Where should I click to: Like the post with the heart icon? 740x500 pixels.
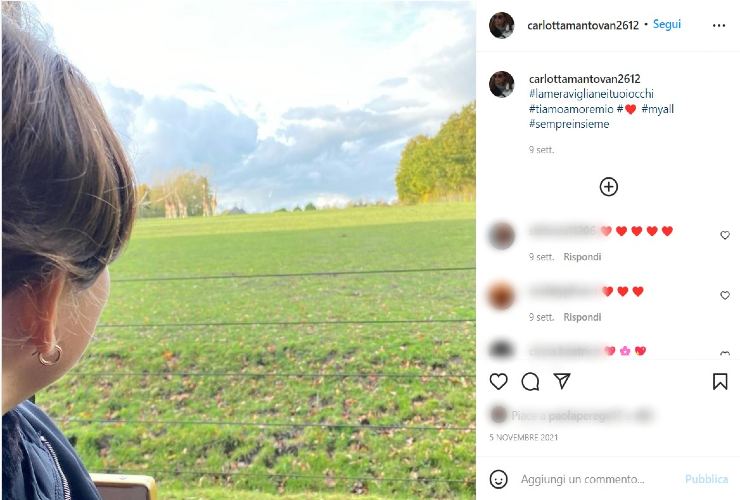[x=498, y=381]
